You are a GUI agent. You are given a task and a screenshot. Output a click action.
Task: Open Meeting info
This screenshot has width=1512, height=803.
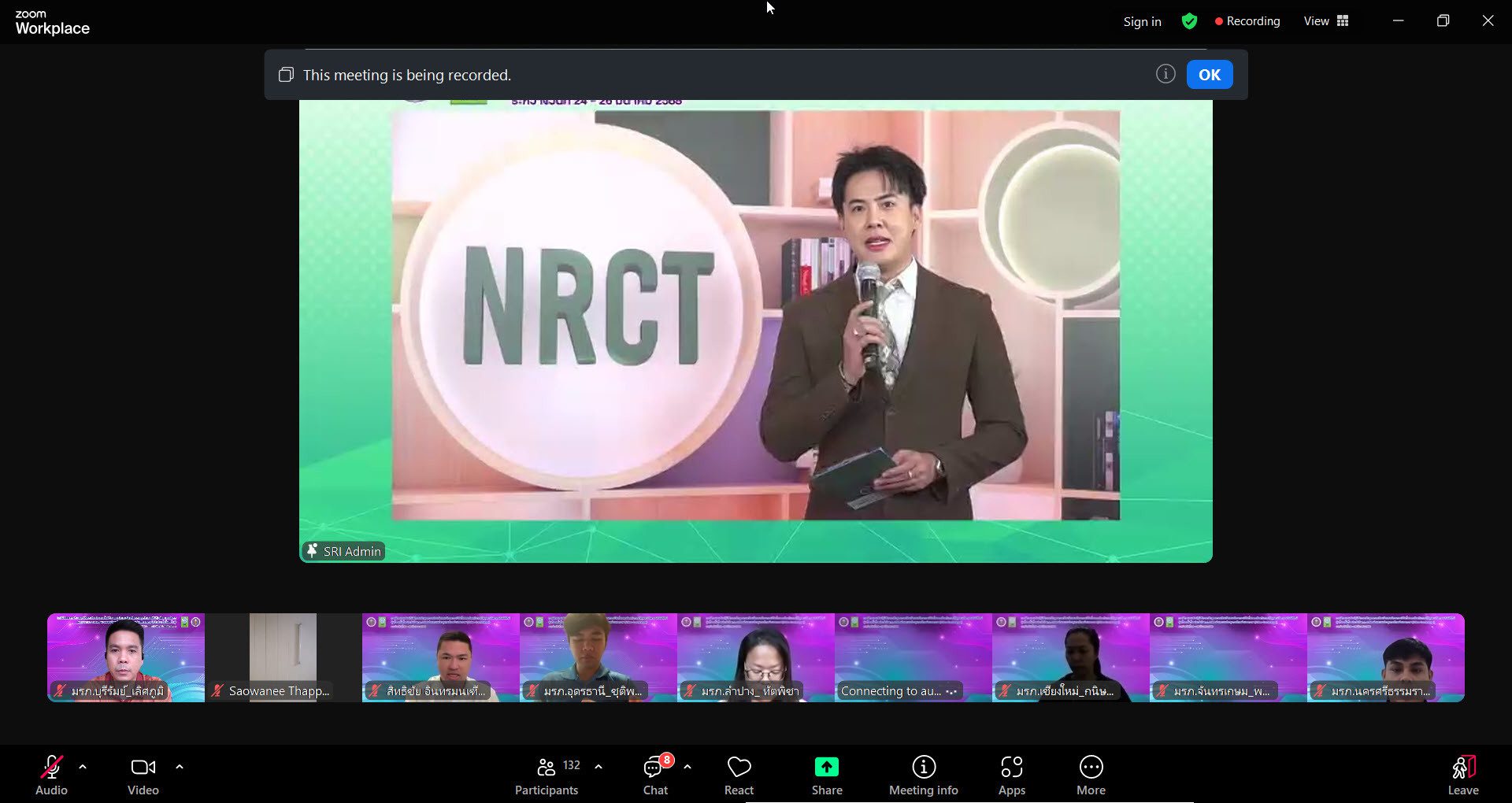(924, 775)
